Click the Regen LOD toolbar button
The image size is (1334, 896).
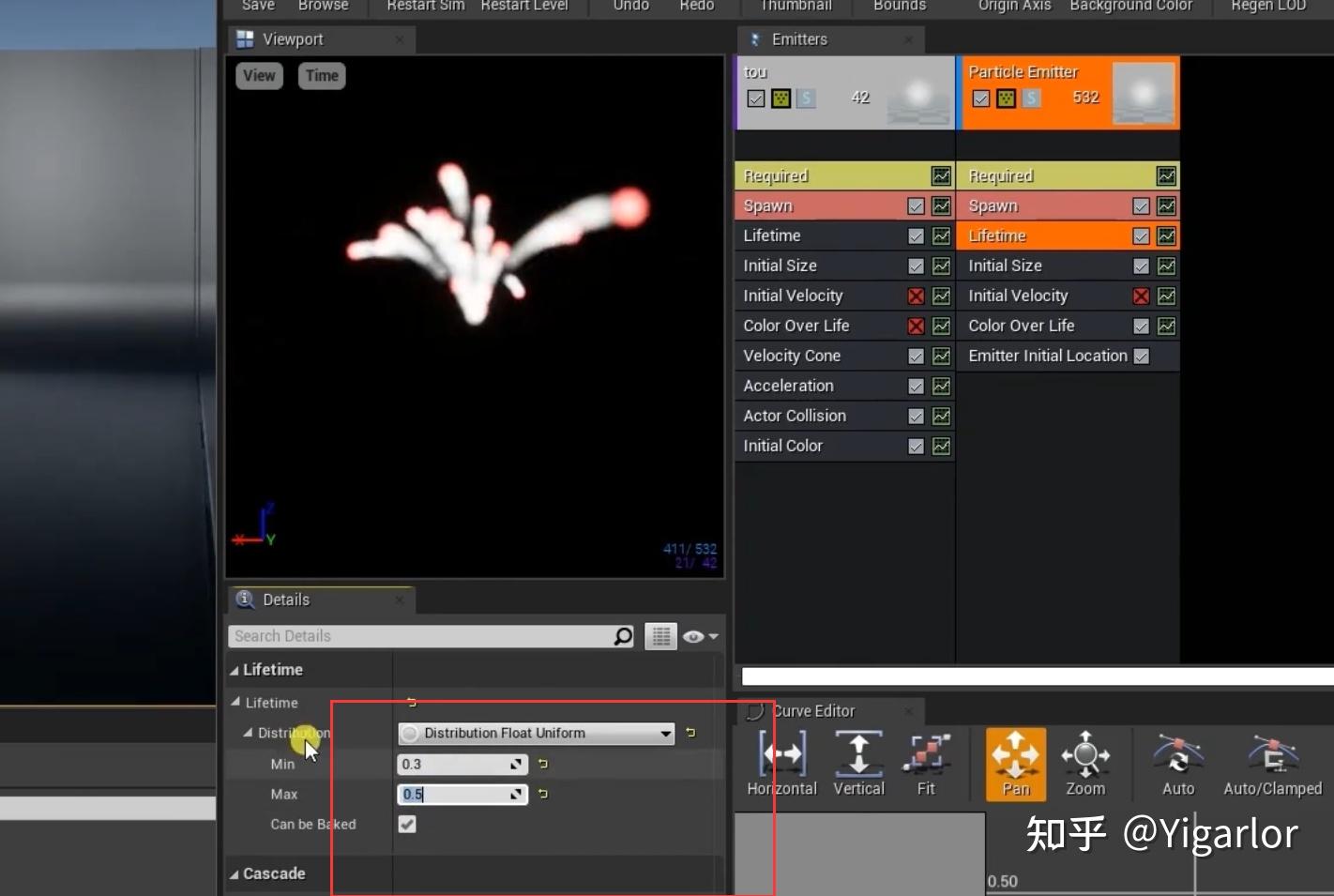click(x=1268, y=6)
